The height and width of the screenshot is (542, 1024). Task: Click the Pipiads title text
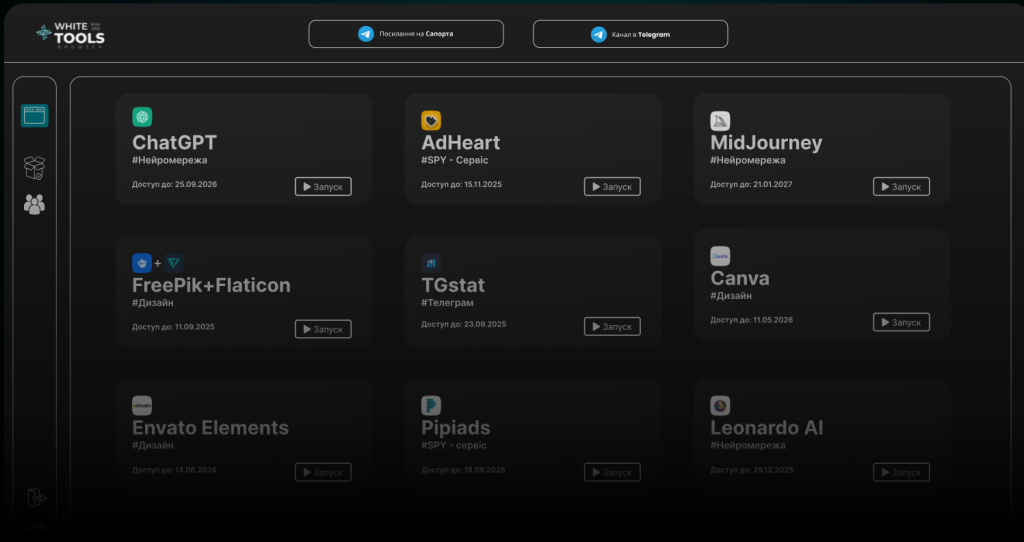tap(456, 428)
